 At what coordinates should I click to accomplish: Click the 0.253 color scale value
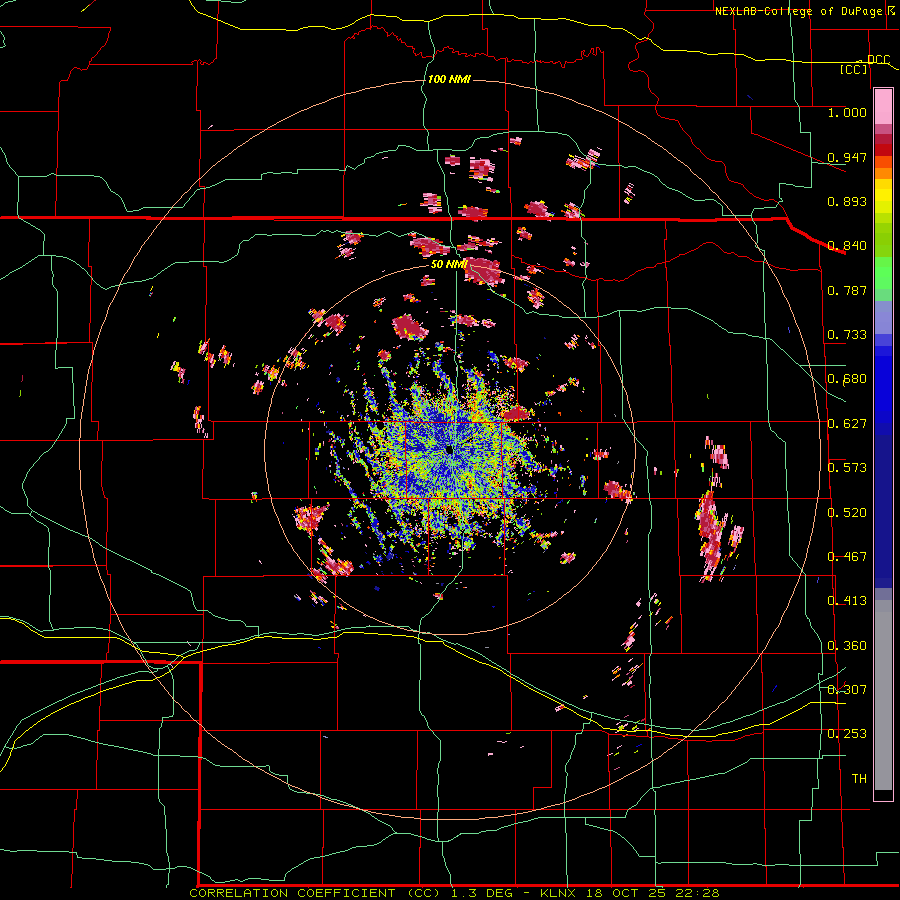pos(847,734)
